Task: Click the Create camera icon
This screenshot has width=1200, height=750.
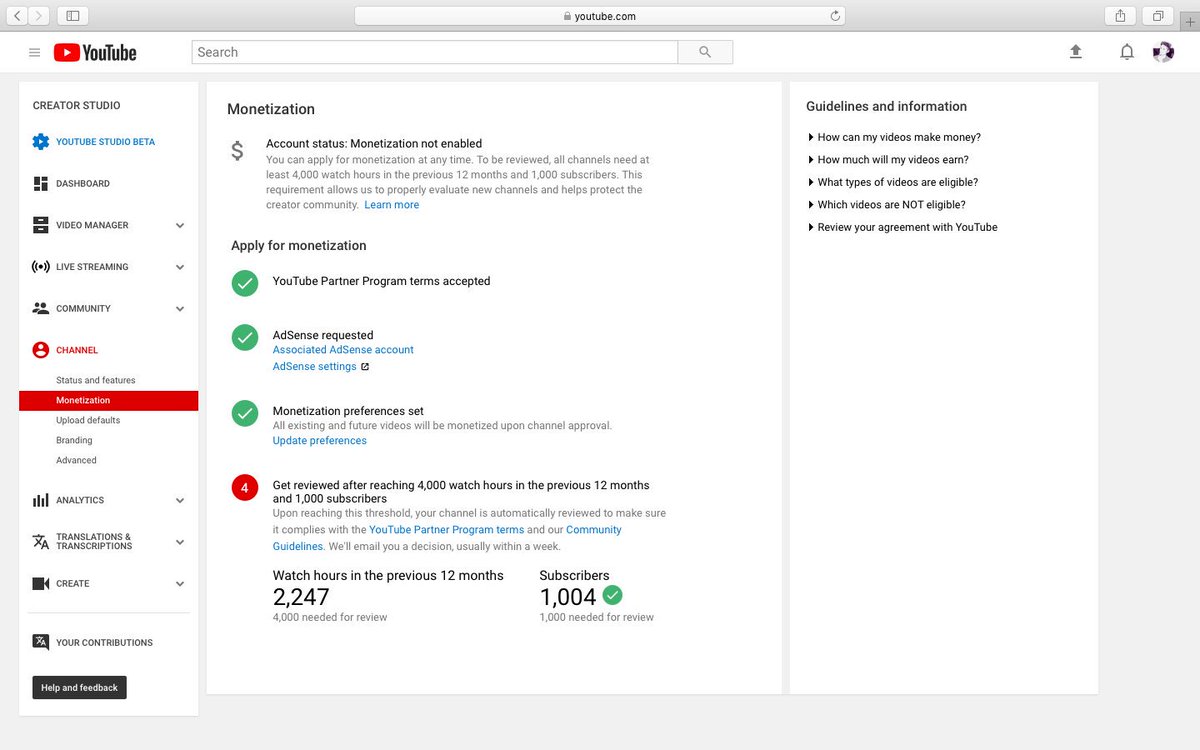Action: [40, 584]
